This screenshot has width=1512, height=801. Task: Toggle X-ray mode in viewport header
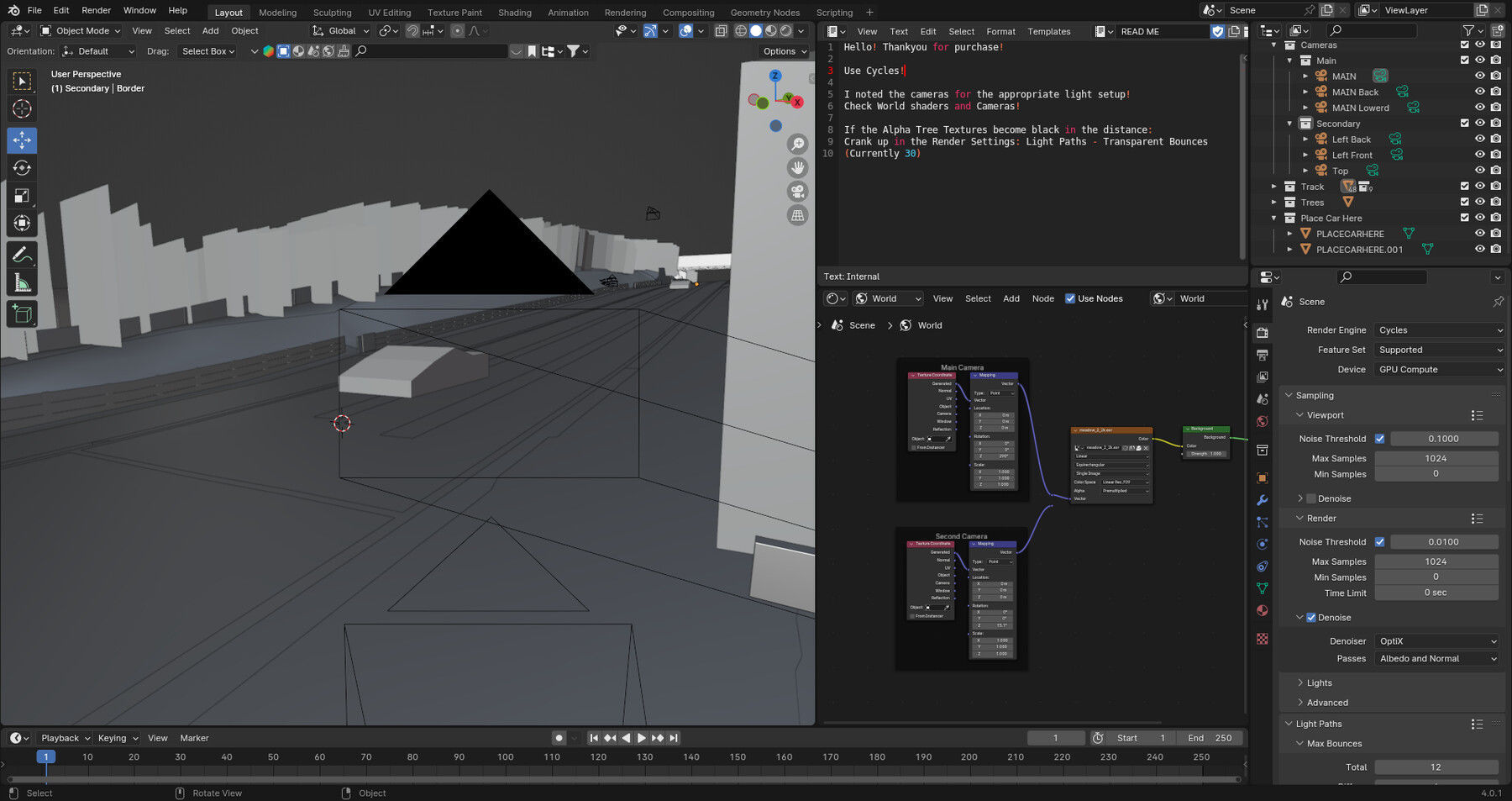721,31
